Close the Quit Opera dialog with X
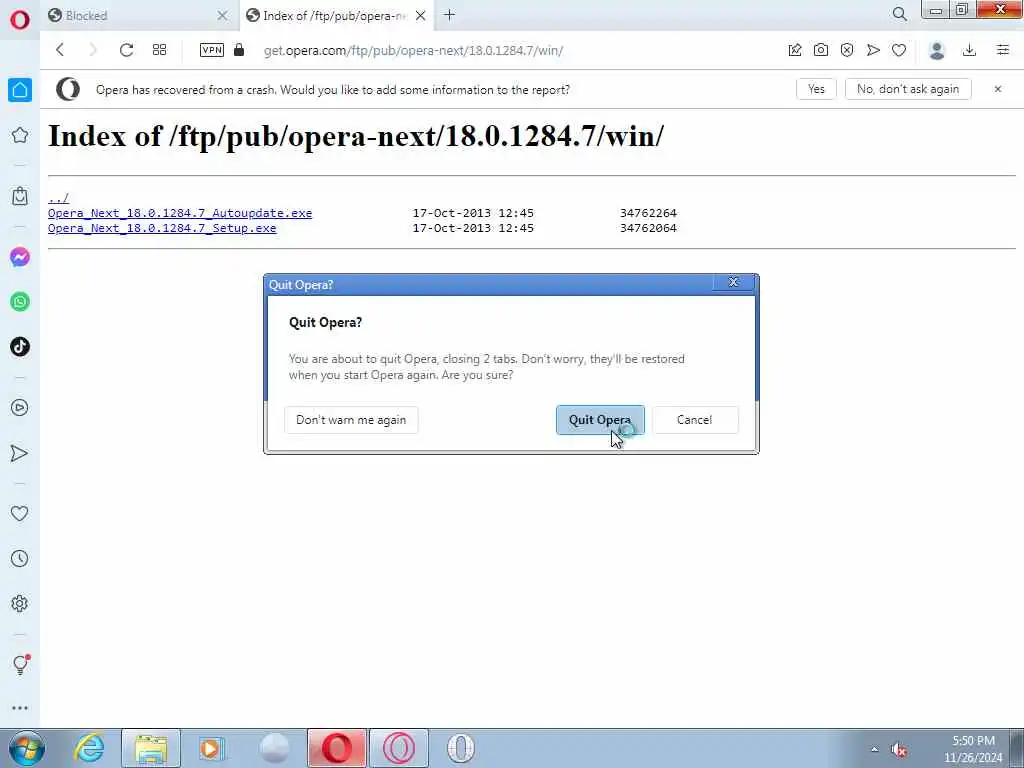The width and height of the screenshot is (1024, 768). 733,282
